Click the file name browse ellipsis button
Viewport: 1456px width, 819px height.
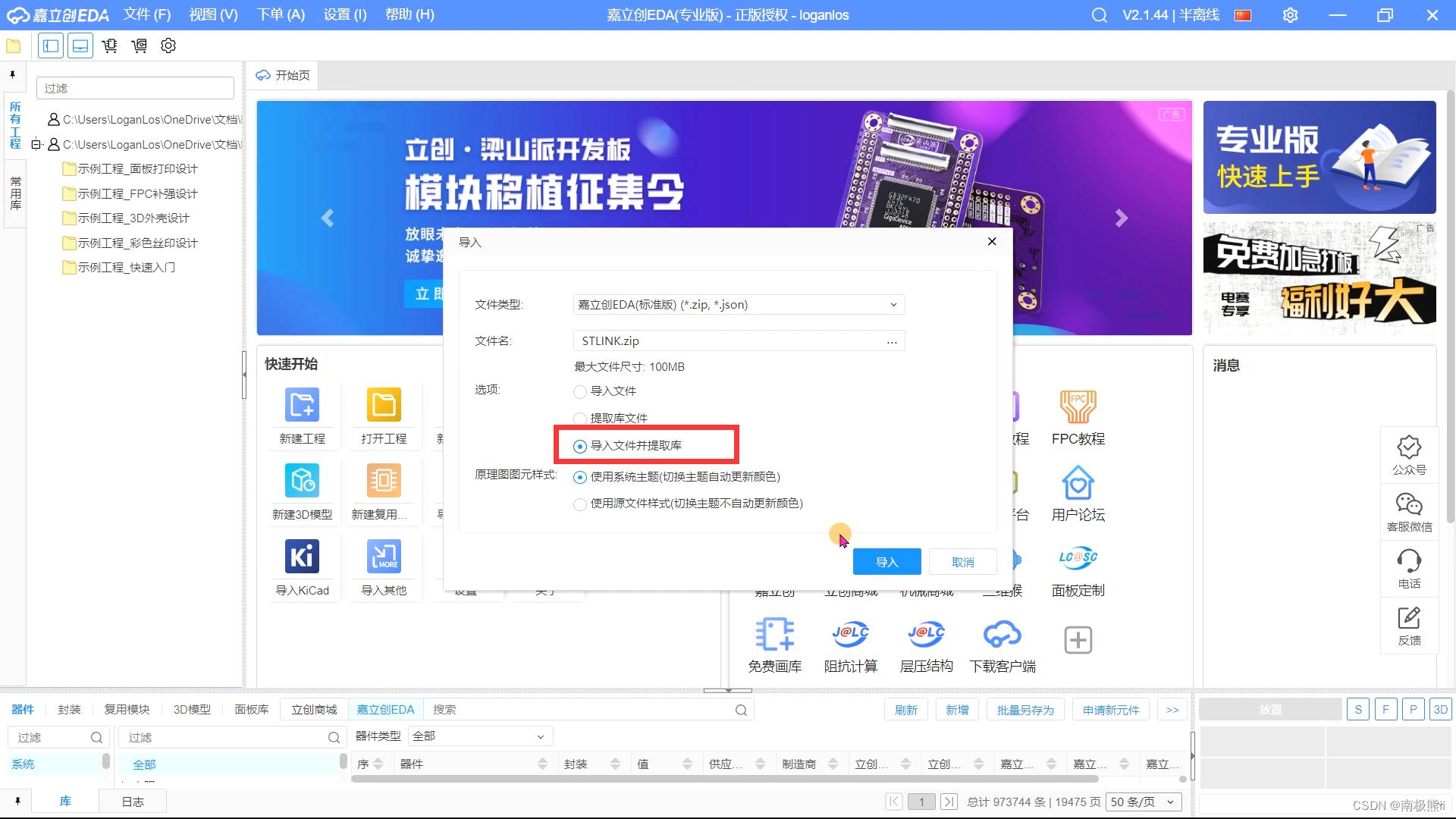[892, 342]
